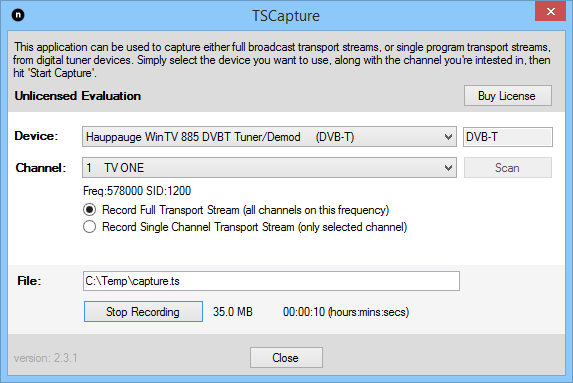This screenshot has width=573, height=383.
Task: Click the 35.0 MB recorded size readout
Action: point(233,312)
